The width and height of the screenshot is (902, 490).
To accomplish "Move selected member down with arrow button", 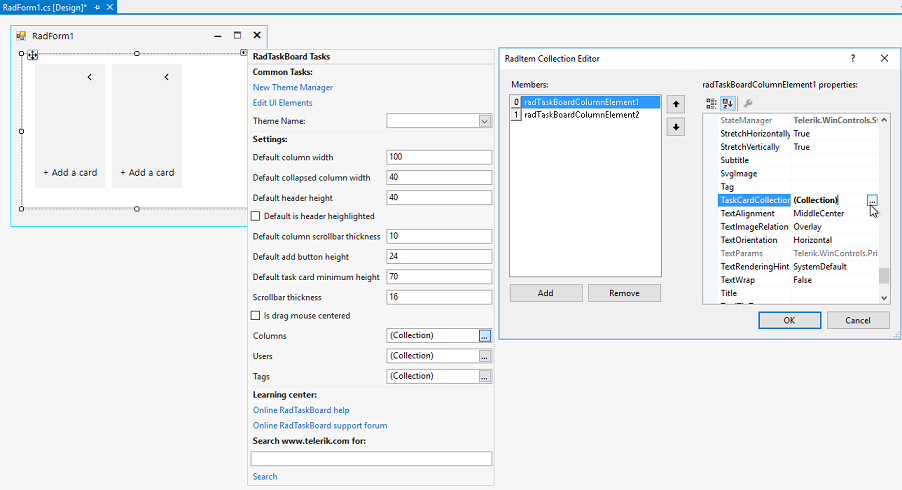I will (676, 127).
